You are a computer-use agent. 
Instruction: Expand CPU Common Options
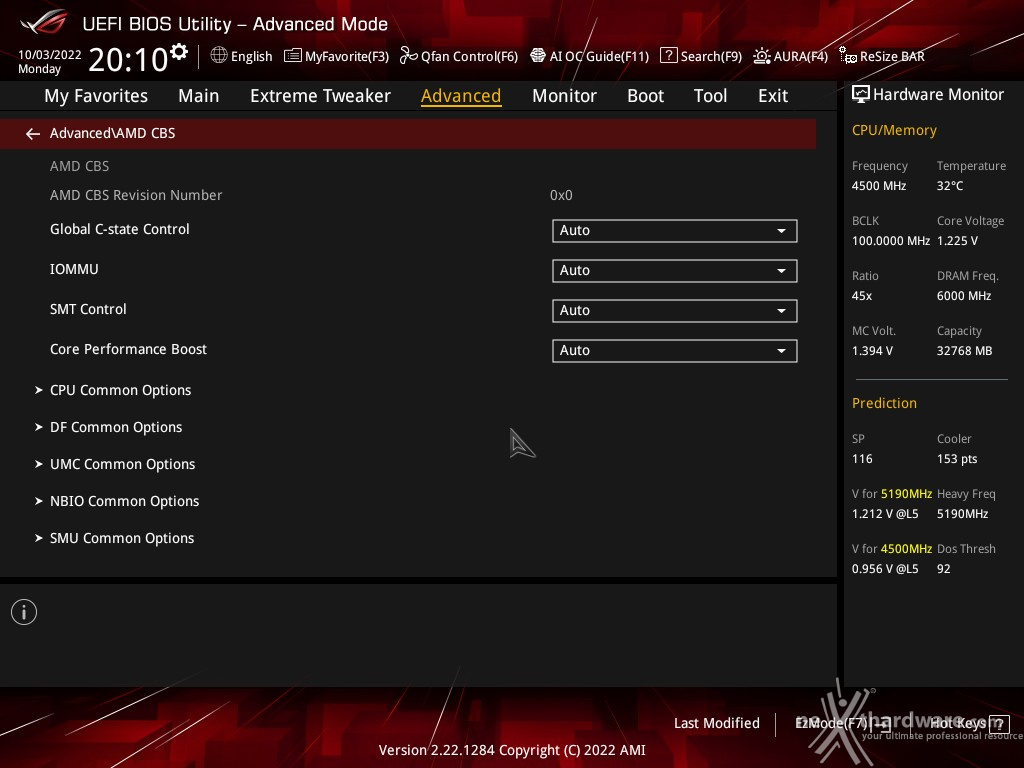[120, 390]
